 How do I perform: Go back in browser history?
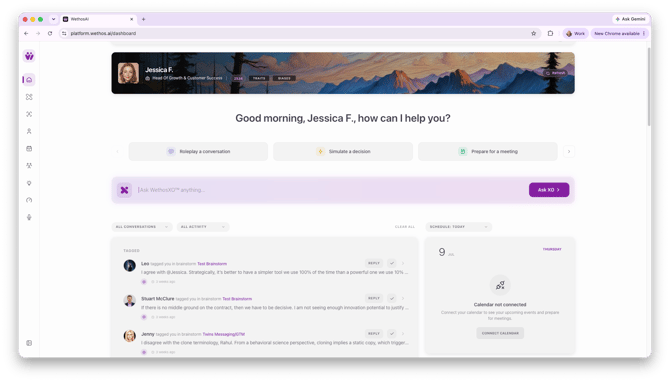26,33
